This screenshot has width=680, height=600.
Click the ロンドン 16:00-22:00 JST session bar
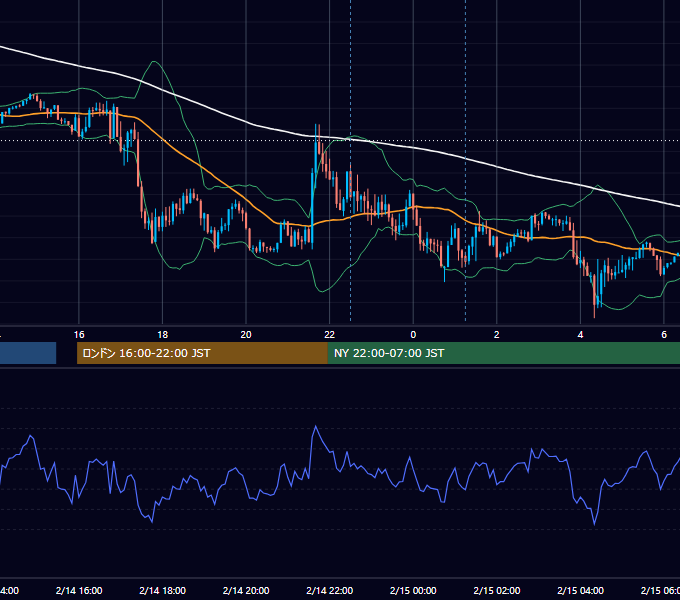click(x=202, y=353)
